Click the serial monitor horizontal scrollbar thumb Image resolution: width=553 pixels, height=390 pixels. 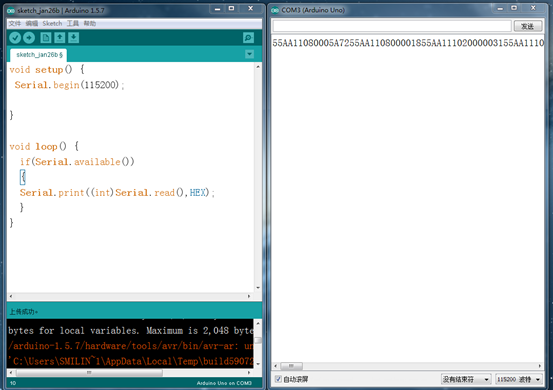coord(291,366)
